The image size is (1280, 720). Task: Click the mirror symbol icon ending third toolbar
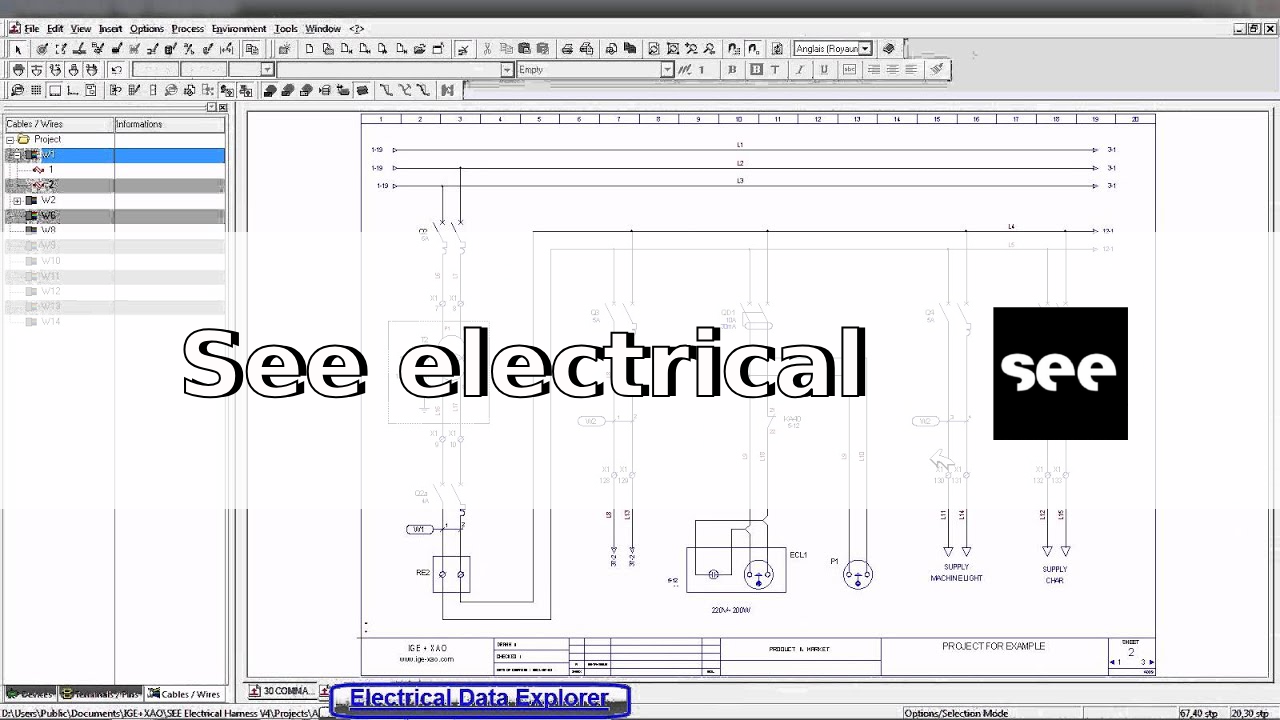(x=447, y=90)
